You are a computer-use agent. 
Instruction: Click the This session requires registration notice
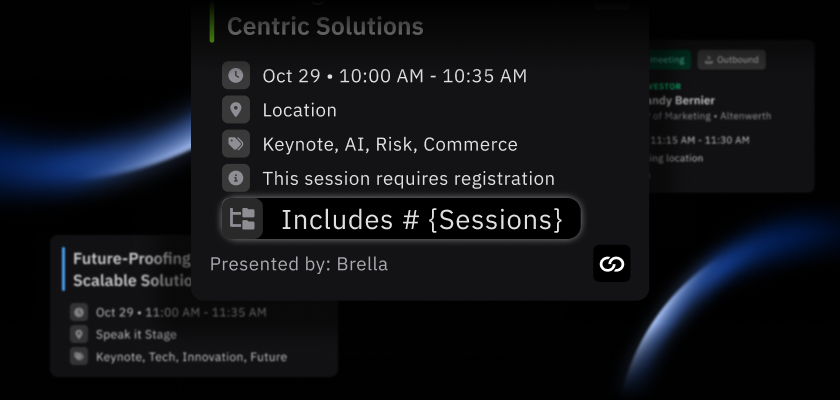point(408,179)
